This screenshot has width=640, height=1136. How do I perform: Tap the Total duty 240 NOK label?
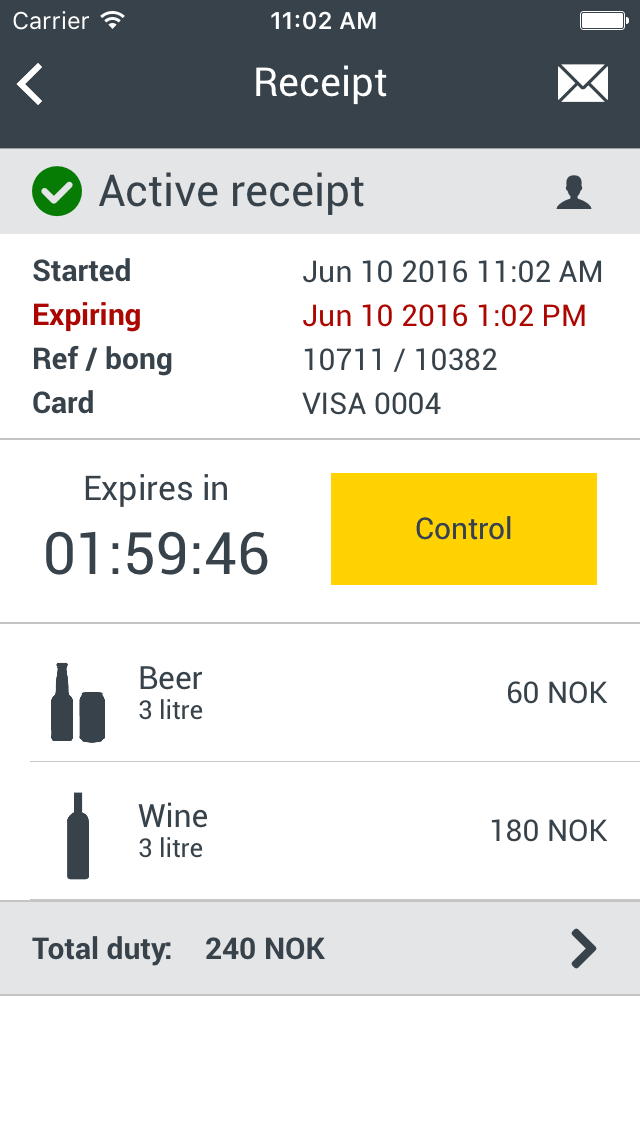(x=178, y=948)
